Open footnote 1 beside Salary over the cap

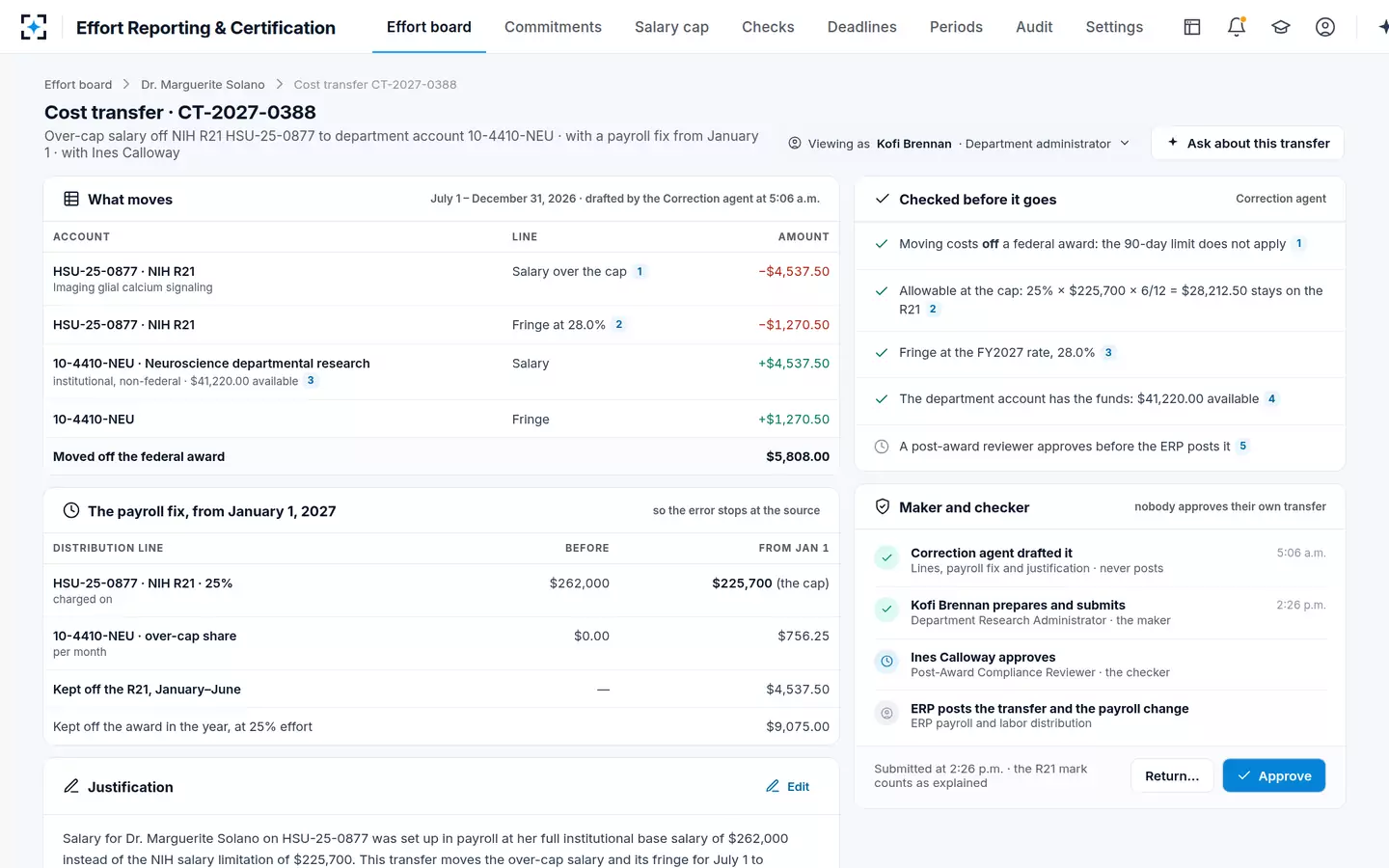pyautogui.click(x=640, y=271)
